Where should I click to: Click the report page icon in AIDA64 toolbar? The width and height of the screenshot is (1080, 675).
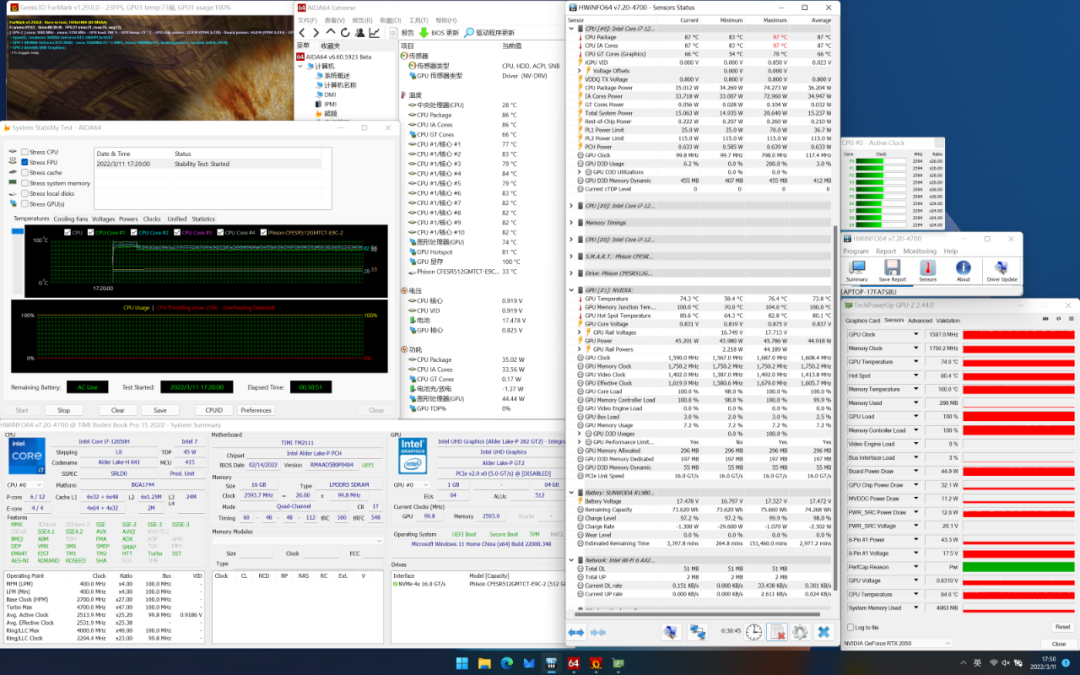coord(393,32)
